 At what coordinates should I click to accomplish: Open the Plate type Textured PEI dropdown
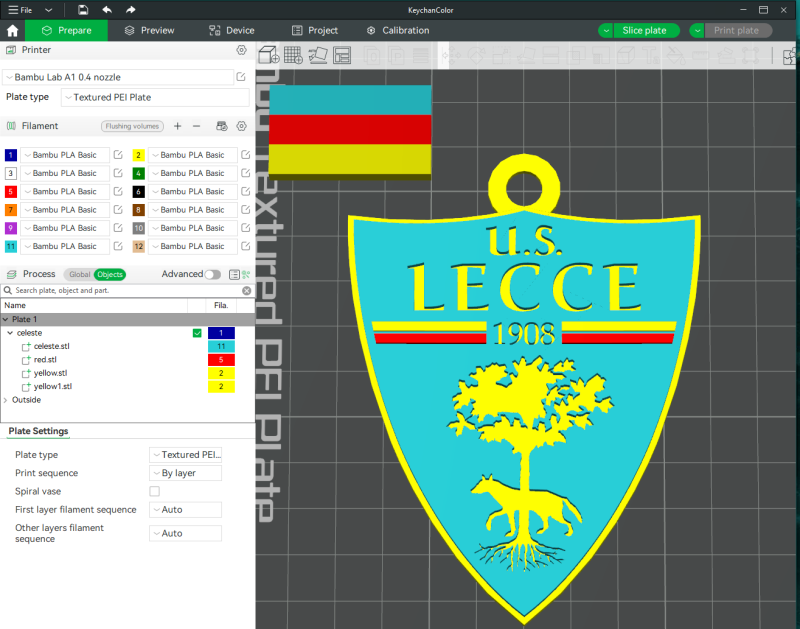[x=155, y=97]
